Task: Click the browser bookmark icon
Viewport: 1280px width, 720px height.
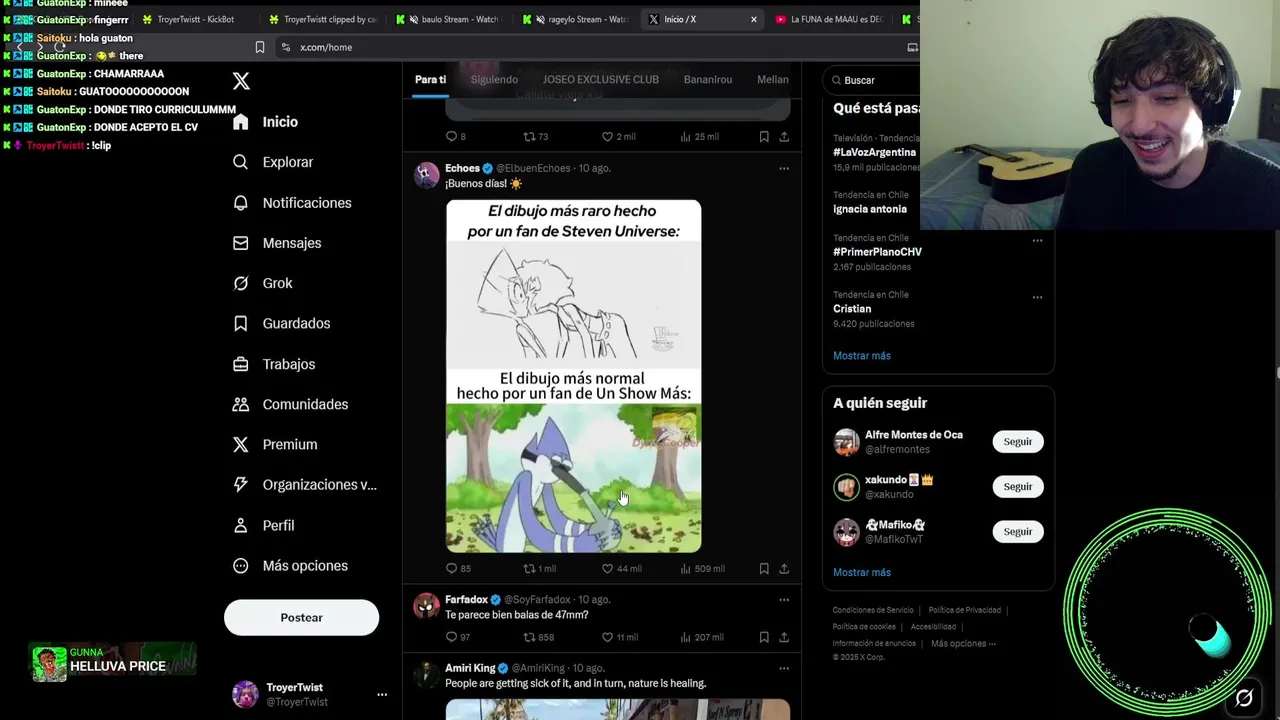Action: point(259,47)
